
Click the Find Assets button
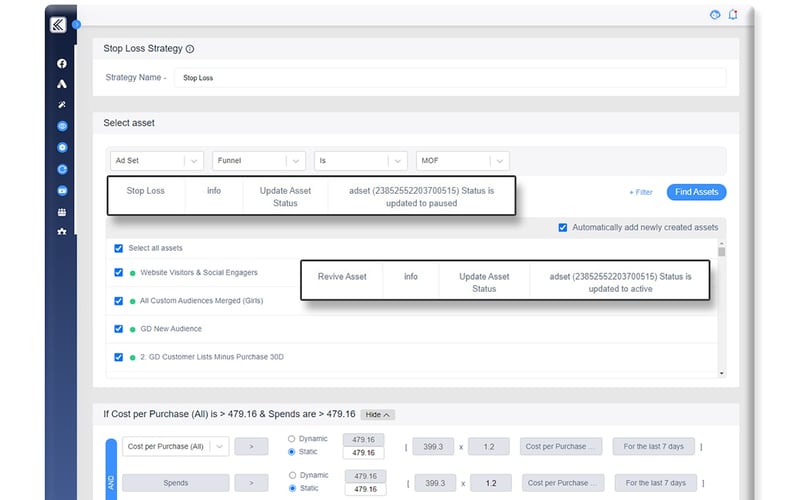coord(696,192)
